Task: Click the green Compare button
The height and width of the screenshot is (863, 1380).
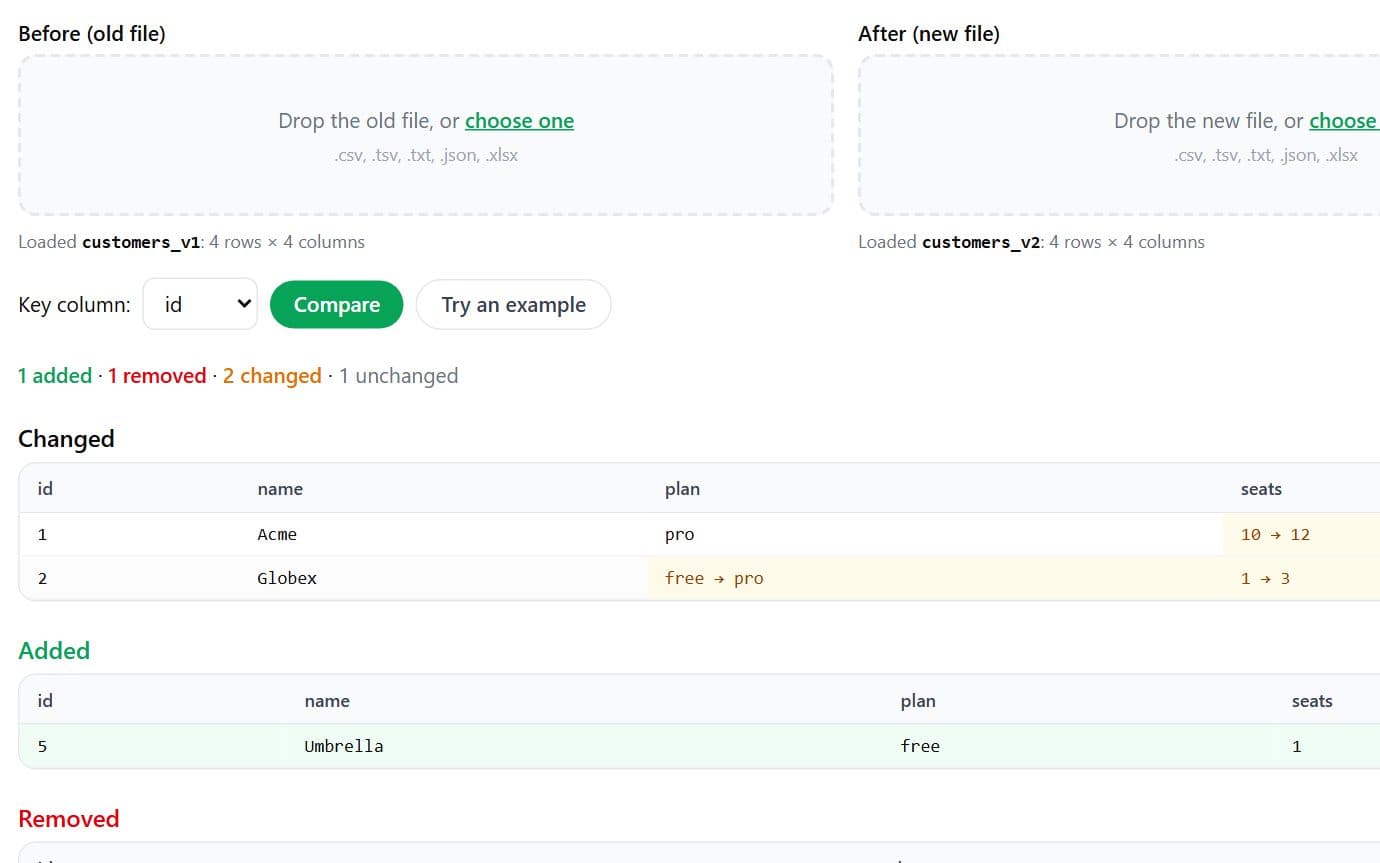Action: point(336,304)
